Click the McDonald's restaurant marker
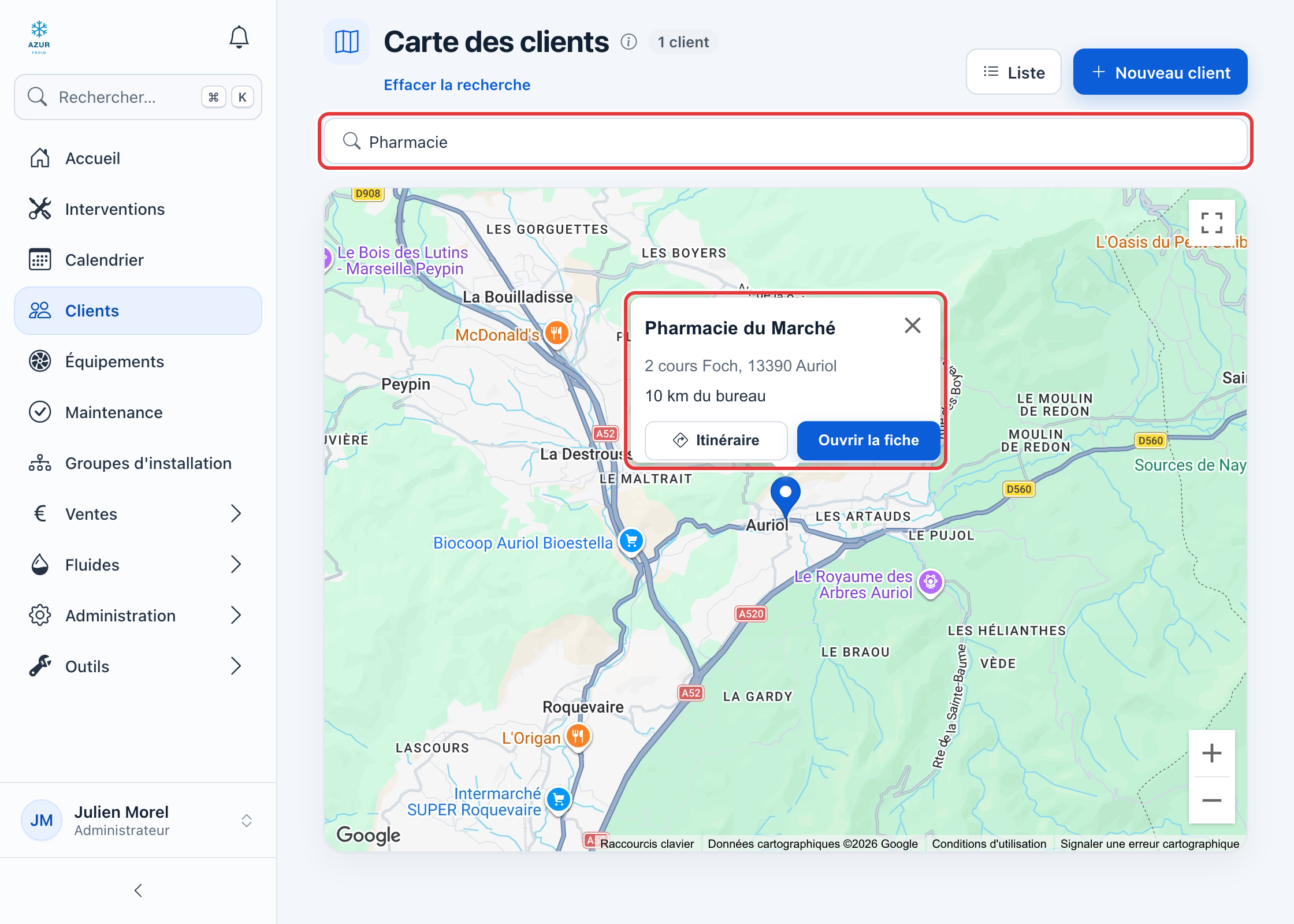Viewport: 1294px width, 924px height. [x=557, y=333]
